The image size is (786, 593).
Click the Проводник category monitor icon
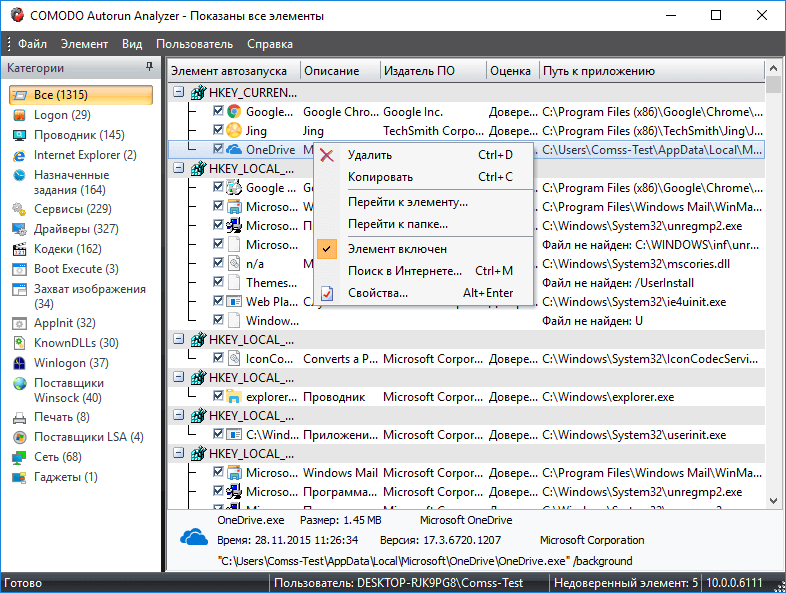pos(20,135)
